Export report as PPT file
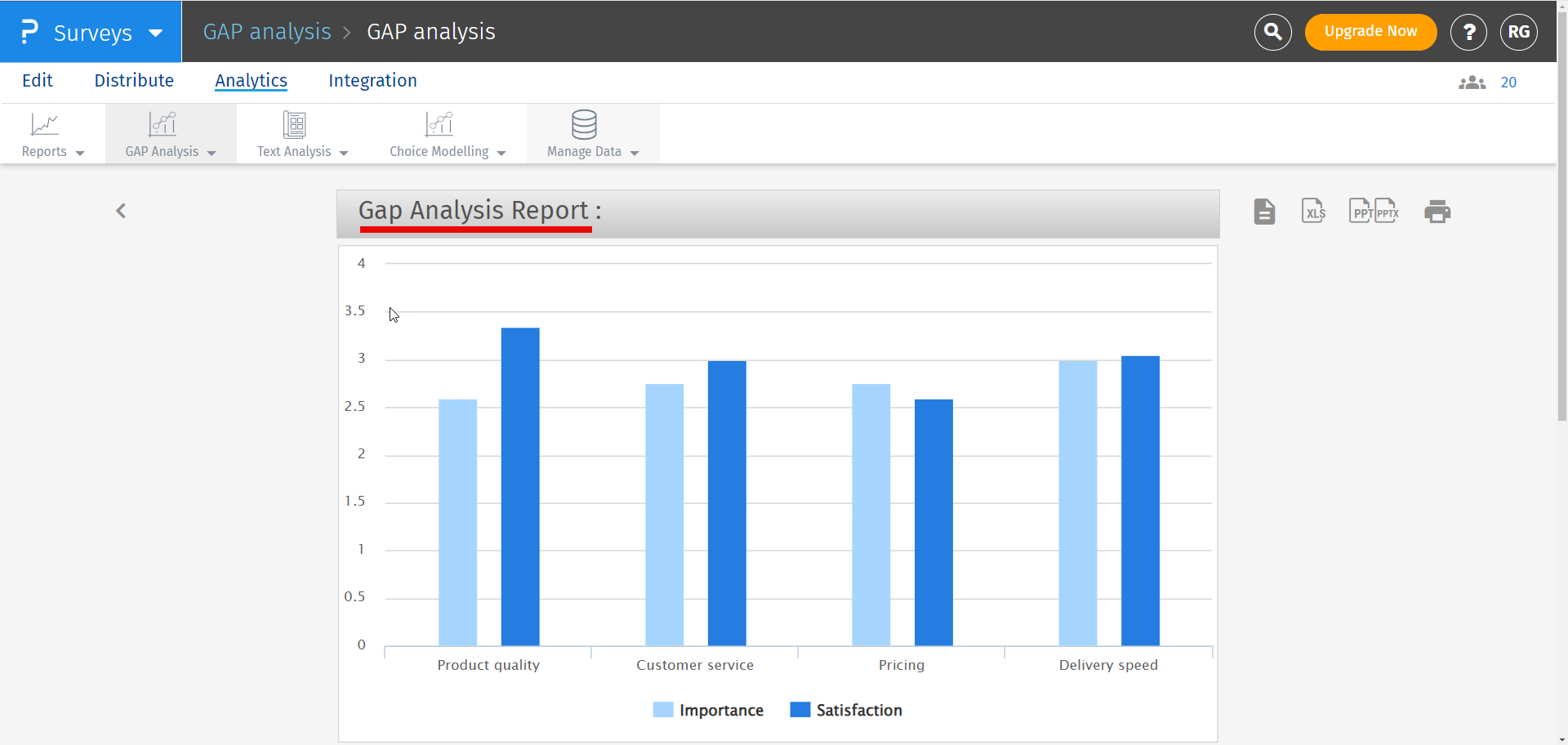The width and height of the screenshot is (1568, 745). coord(1361,212)
